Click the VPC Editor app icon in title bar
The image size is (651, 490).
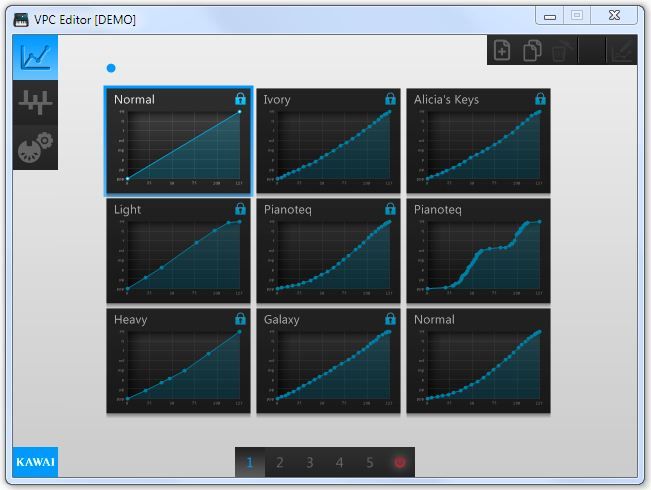click(21, 19)
